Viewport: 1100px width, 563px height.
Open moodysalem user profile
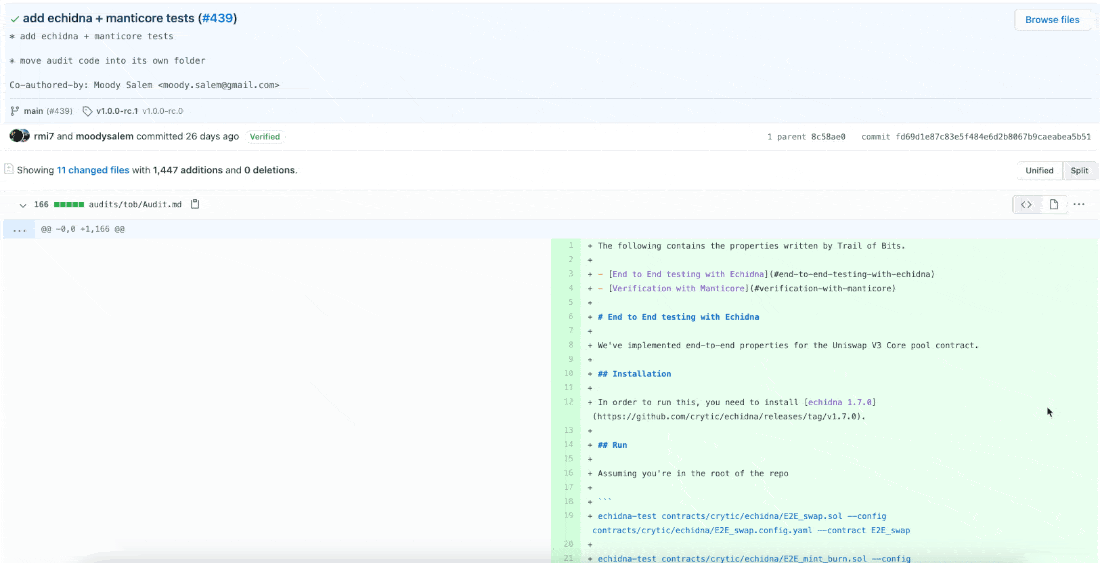coord(105,136)
